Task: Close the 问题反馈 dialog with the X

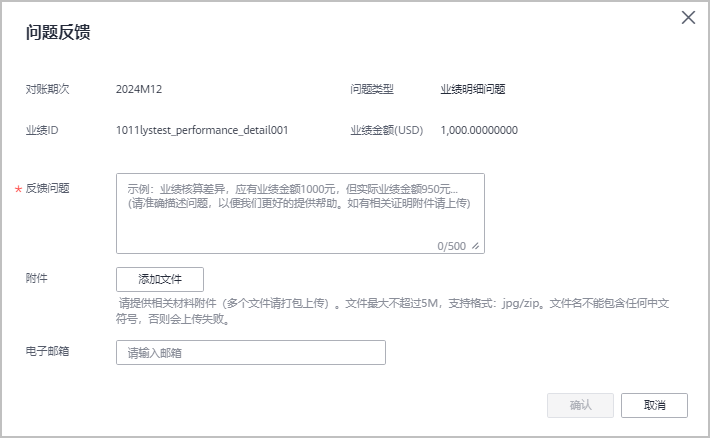Action: point(688,18)
